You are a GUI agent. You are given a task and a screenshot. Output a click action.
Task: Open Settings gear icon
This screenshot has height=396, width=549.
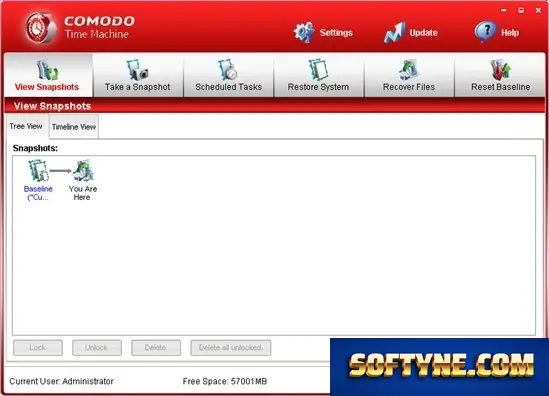tap(304, 33)
